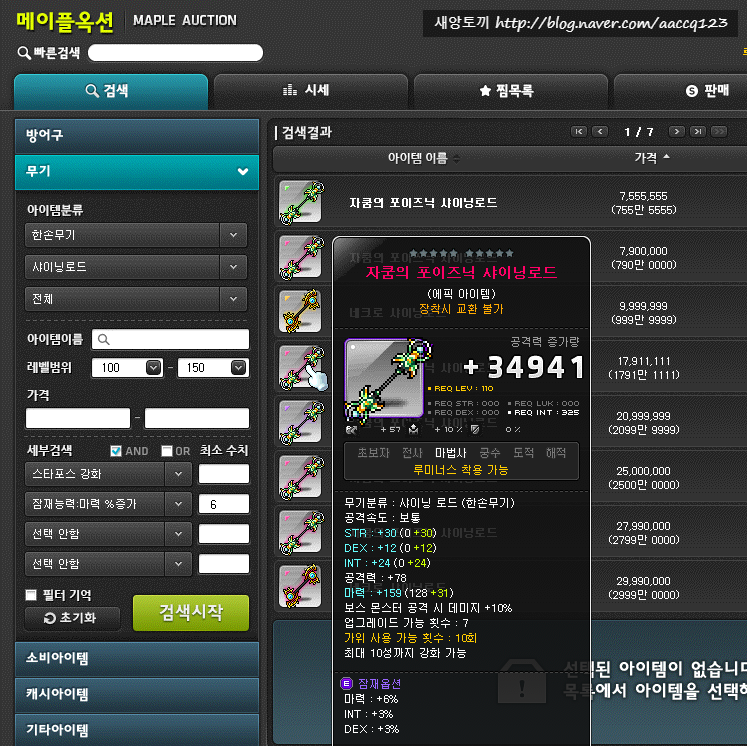Click the maximum price input field
The image size is (747, 746).
[197, 418]
